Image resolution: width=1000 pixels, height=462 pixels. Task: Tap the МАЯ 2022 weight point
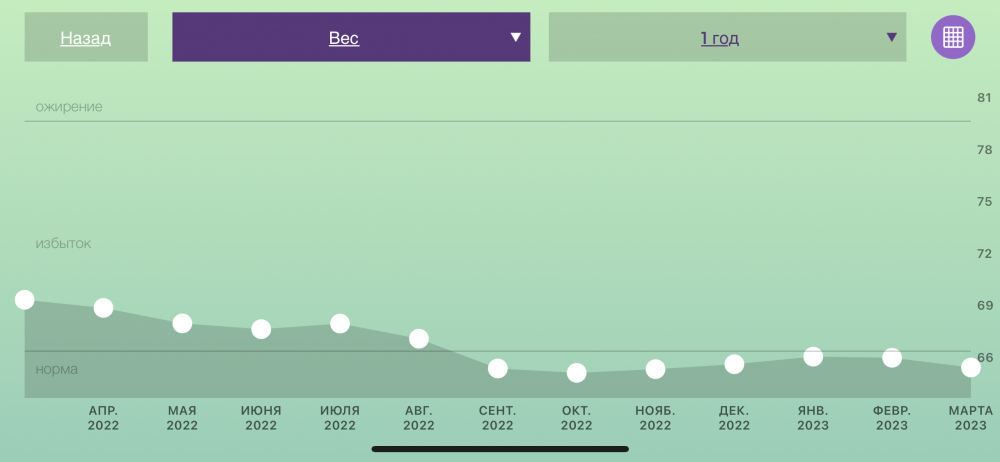(182, 324)
